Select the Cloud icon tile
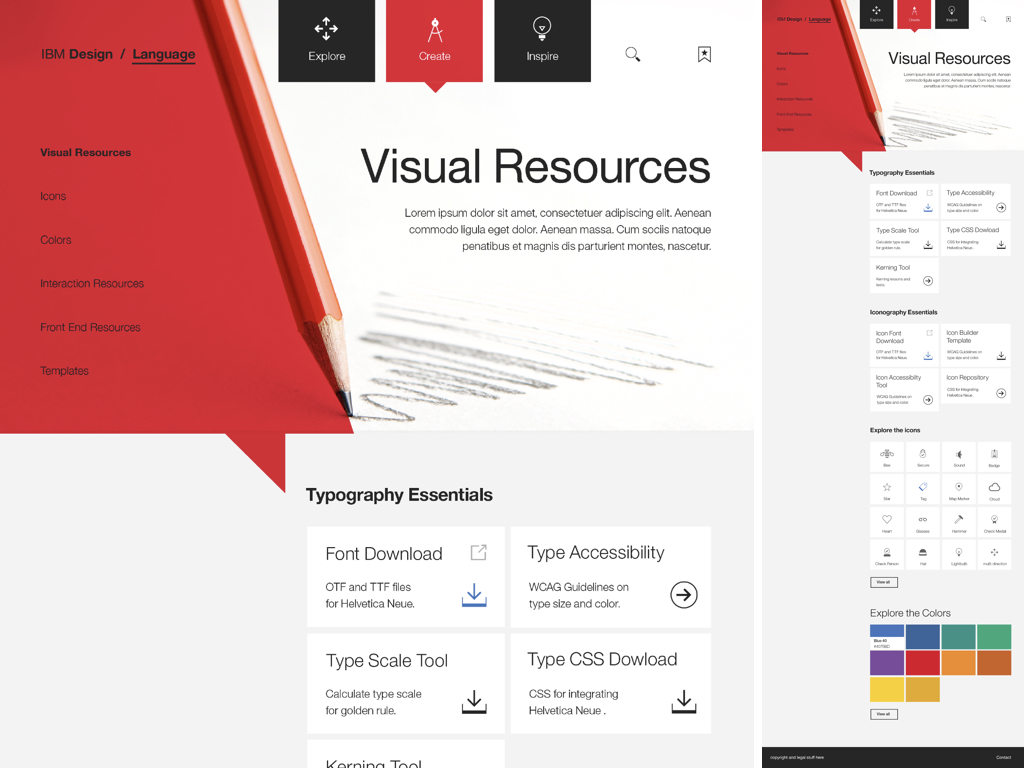This screenshot has width=1024, height=768. [994, 489]
